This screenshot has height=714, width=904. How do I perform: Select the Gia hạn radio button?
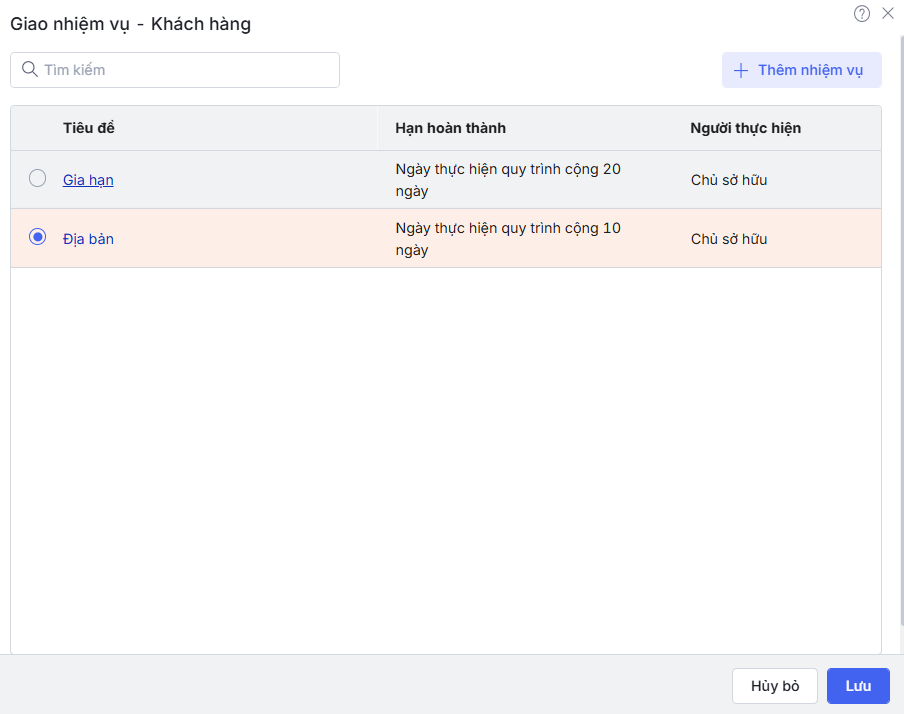click(x=38, y=179)
